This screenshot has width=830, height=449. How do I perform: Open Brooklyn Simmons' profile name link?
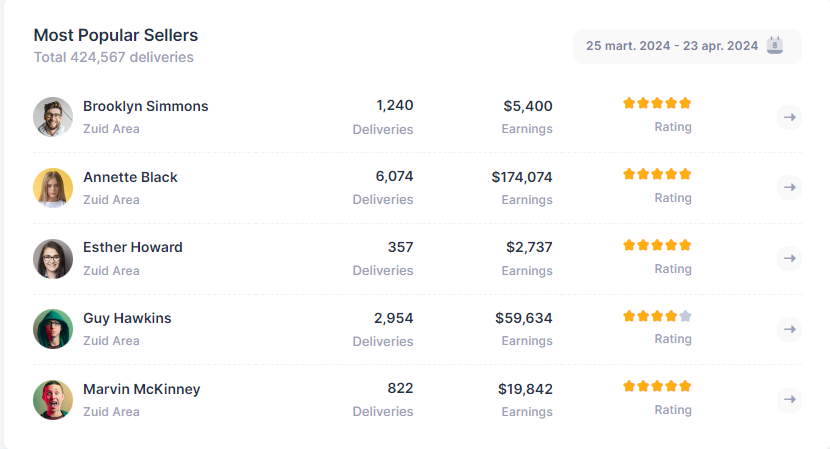tap(146, 106)
